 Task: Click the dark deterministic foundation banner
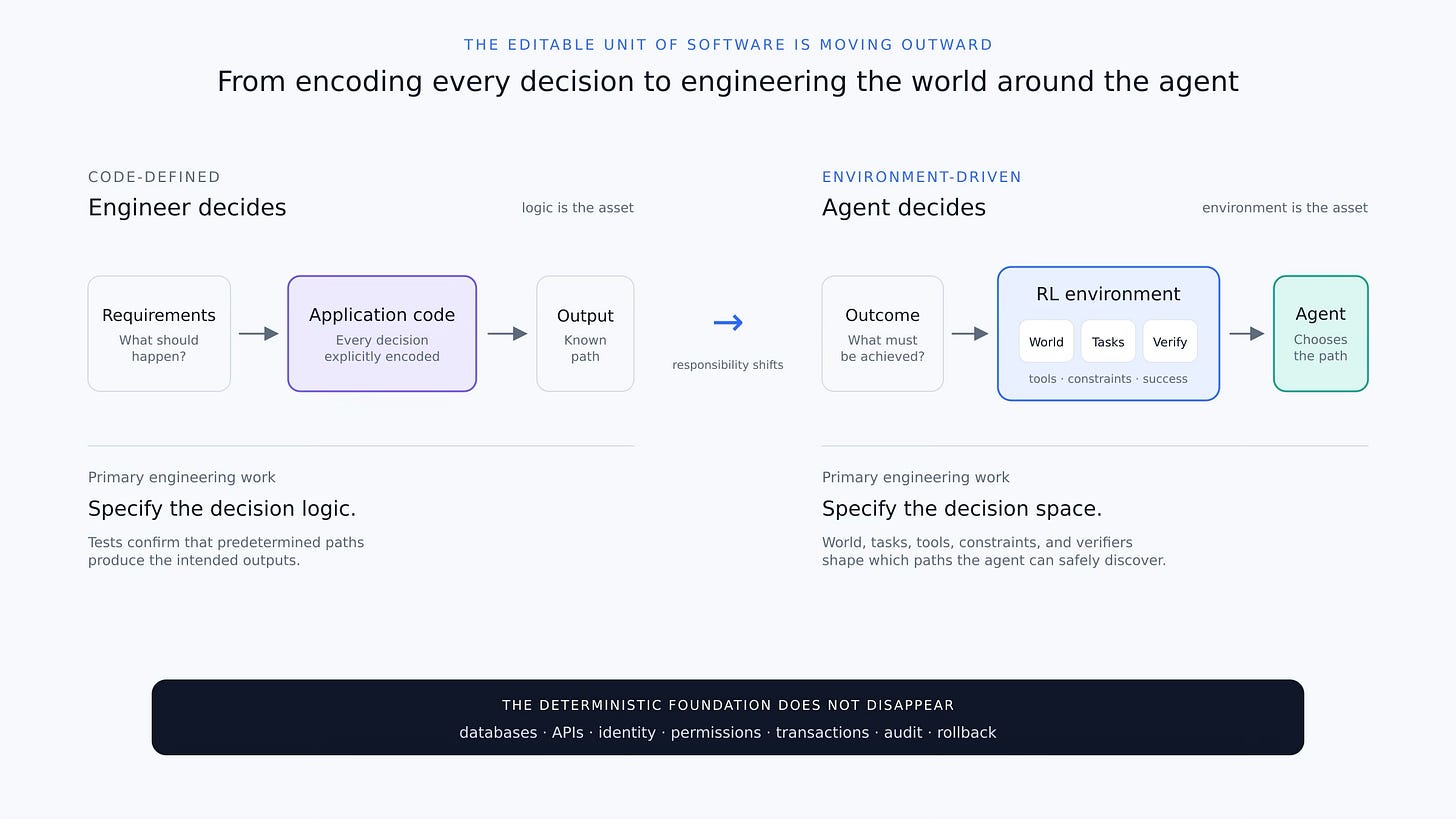(728, 717)
